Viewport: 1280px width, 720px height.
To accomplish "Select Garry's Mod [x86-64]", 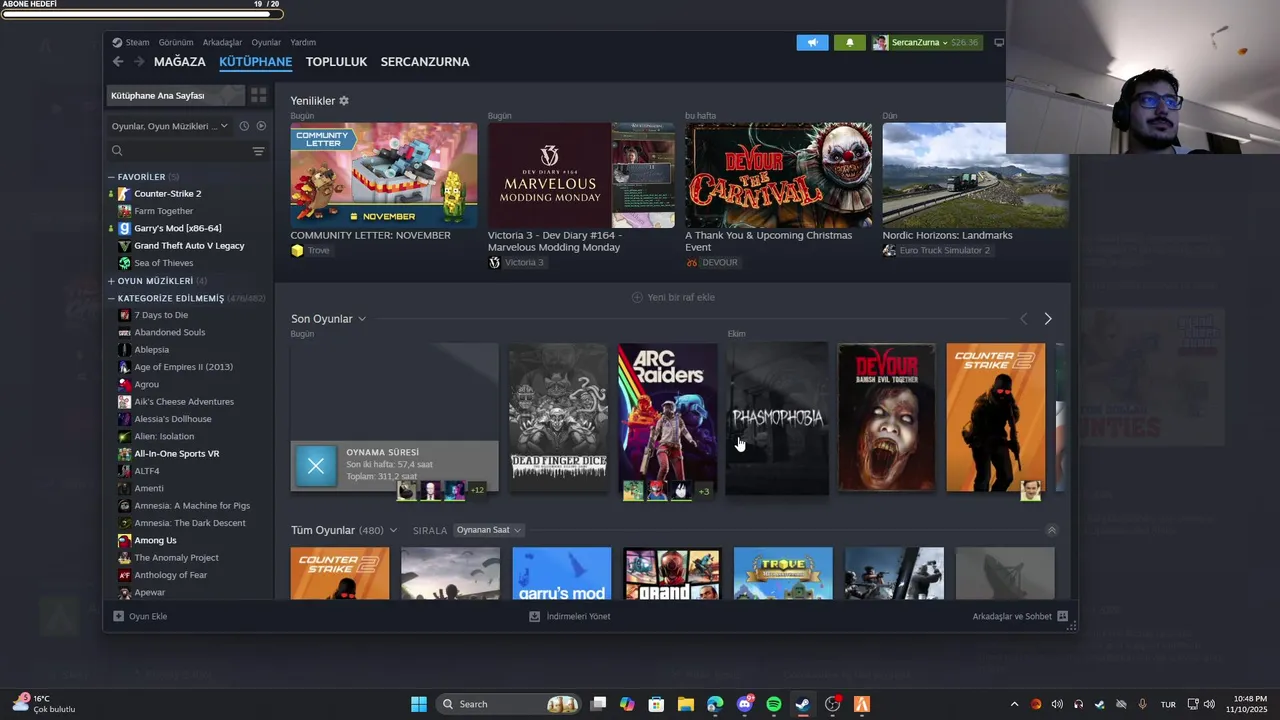I will click(177, 228).
